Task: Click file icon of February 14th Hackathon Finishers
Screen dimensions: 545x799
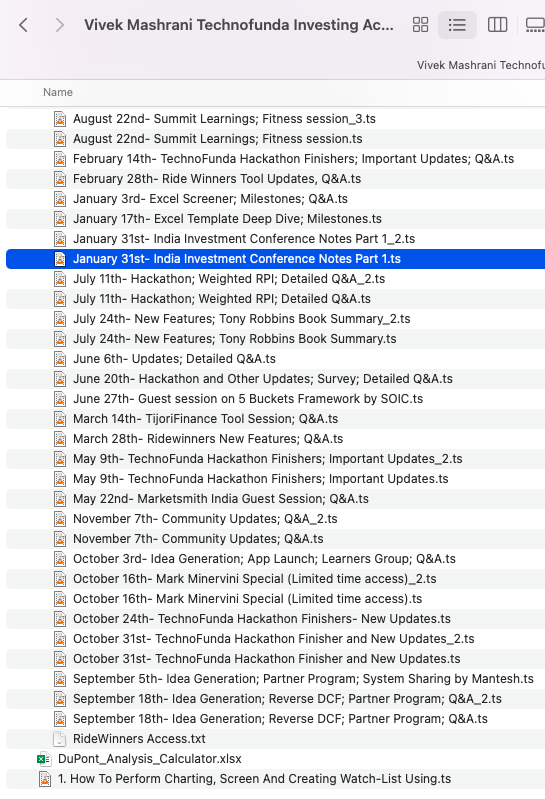Action: tap(60, 159)
